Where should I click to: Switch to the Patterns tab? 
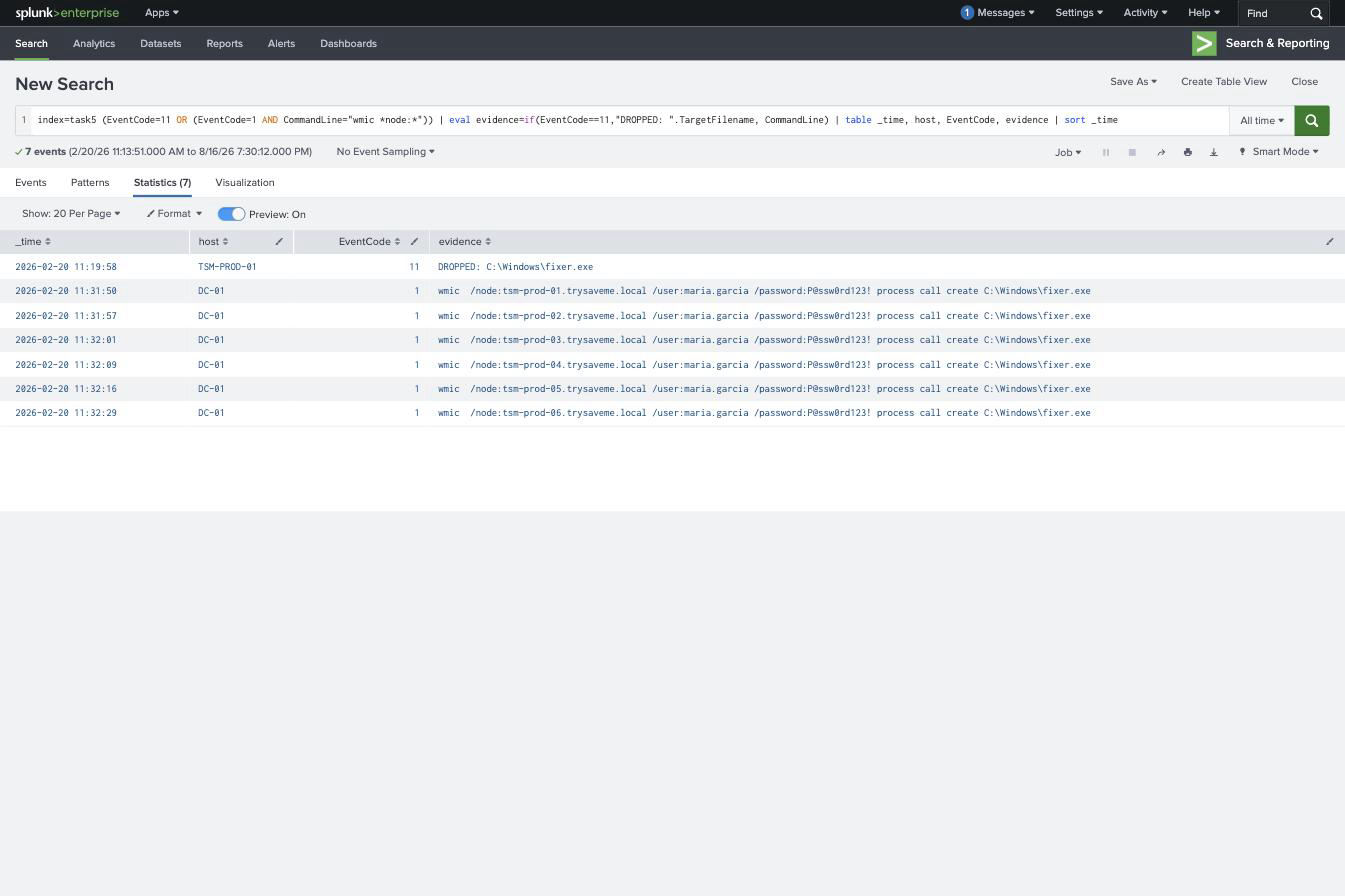tap(90, 183)
